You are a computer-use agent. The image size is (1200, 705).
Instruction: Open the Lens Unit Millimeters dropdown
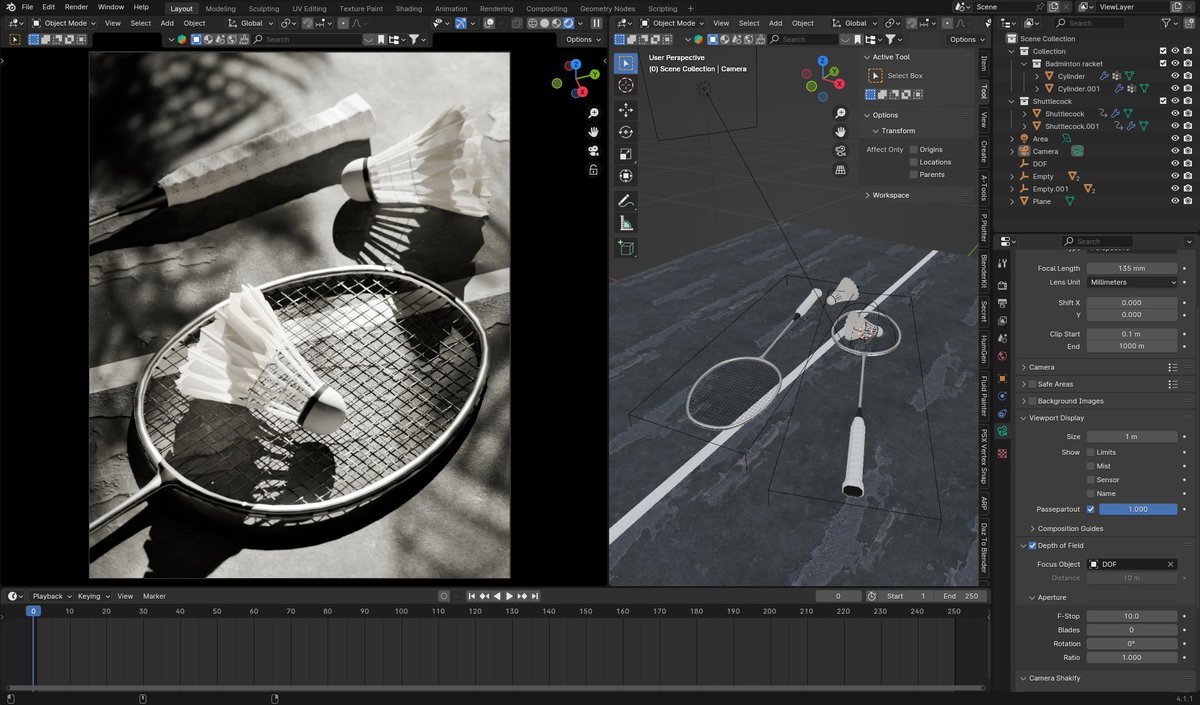[x=1132, y=282]
